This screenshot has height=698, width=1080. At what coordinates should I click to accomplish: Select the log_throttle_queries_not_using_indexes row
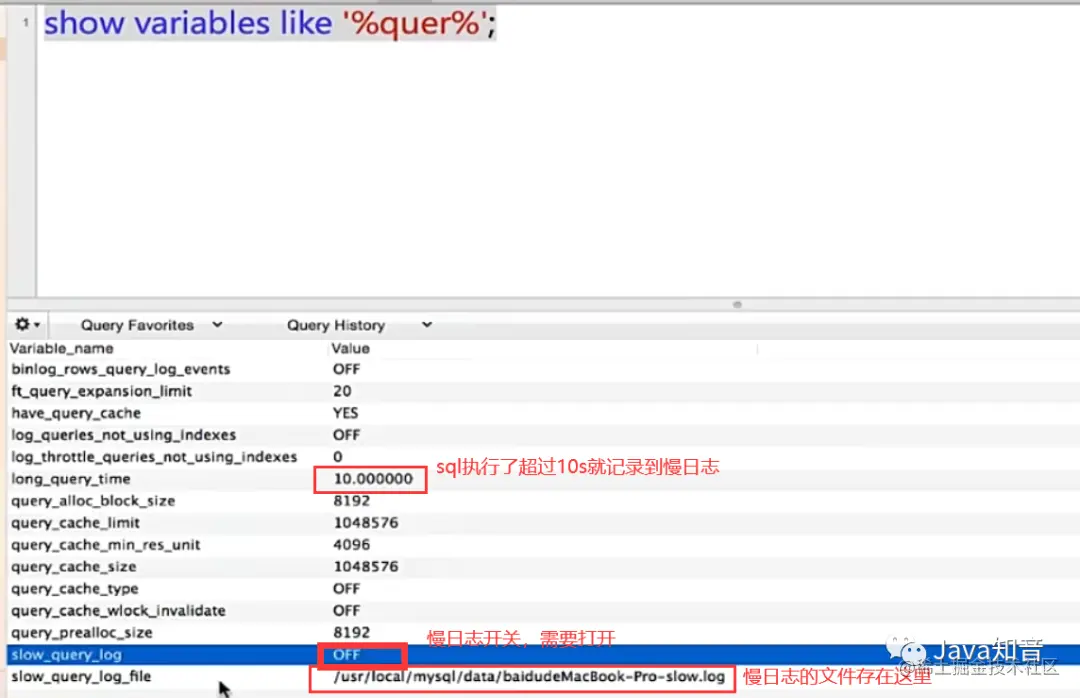(x=543, y=457)
